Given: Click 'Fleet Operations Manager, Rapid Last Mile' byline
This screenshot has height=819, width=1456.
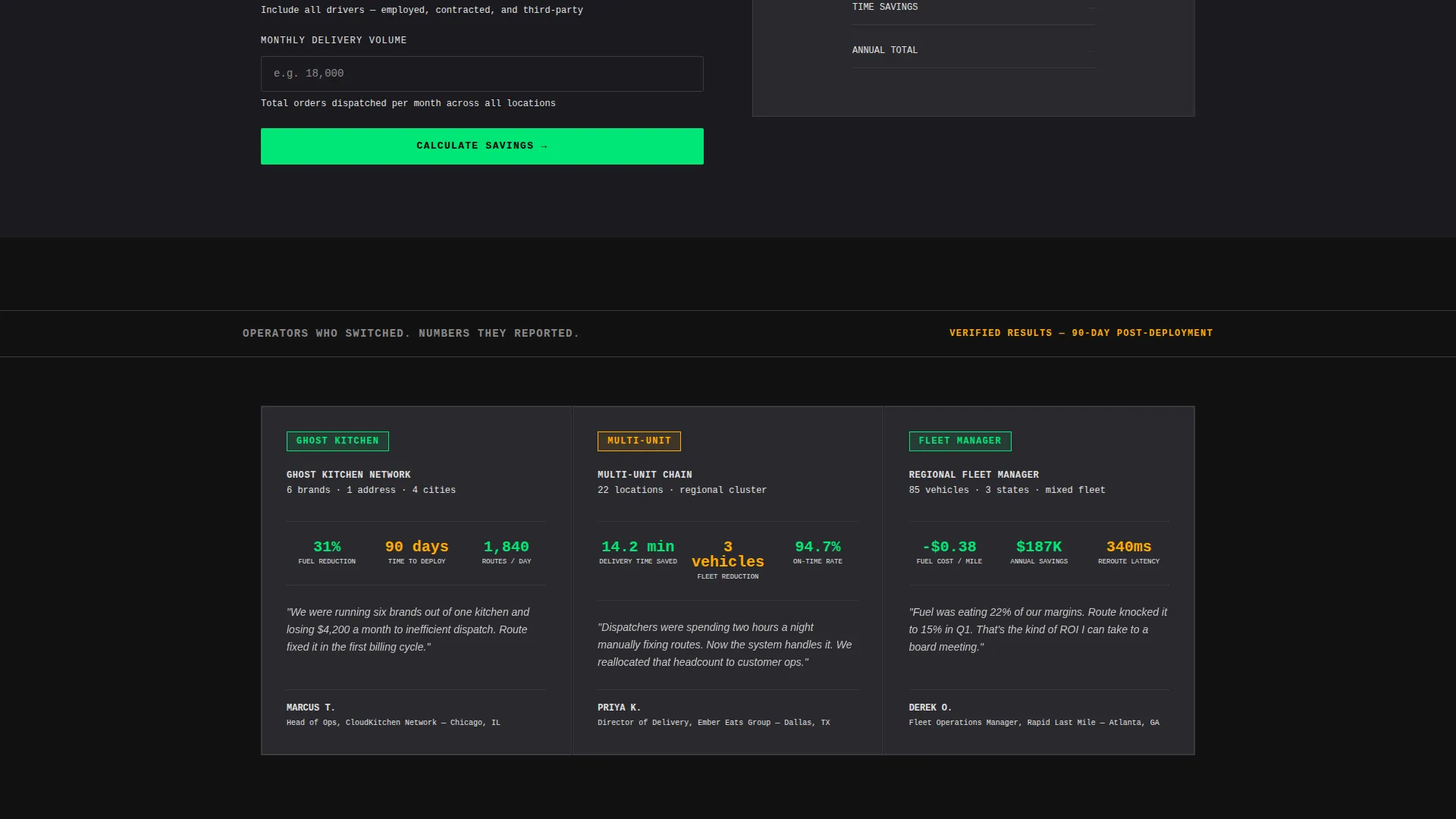Looking at the screenshot, I should [x=1034, y=723].
